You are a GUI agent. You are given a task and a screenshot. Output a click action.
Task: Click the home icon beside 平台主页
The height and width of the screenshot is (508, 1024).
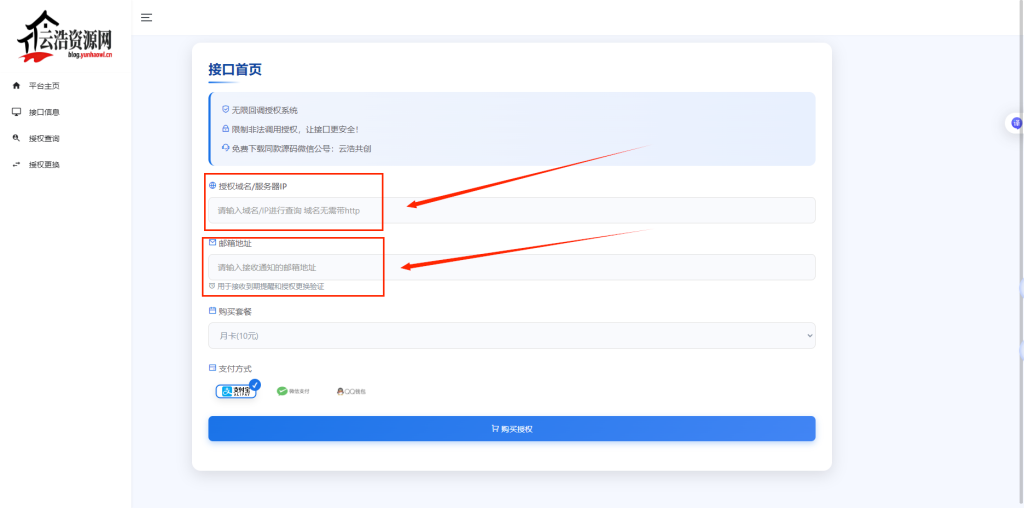pos(16,86)
